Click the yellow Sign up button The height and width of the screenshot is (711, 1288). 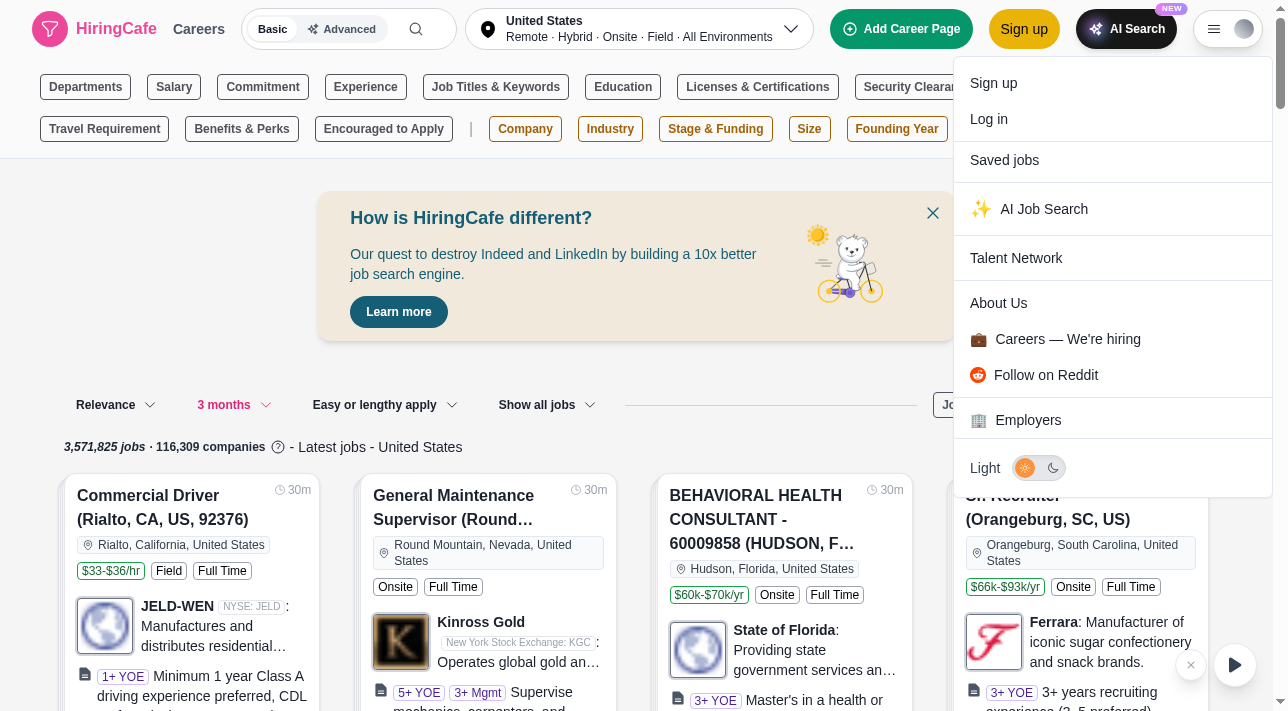(x=1024, y=29)
